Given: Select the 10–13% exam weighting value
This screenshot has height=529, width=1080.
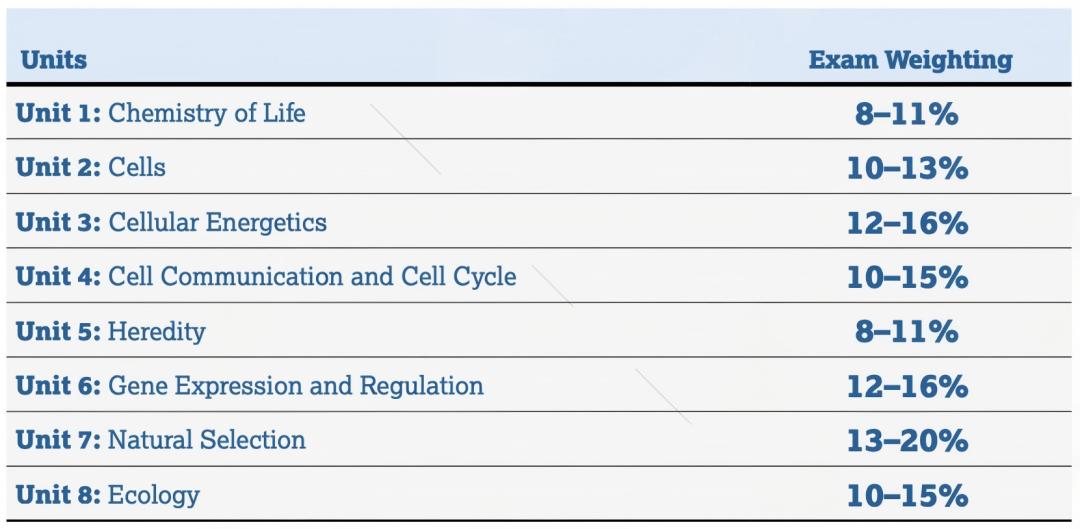Looking at the screenshot, I should tap(907, 168).
